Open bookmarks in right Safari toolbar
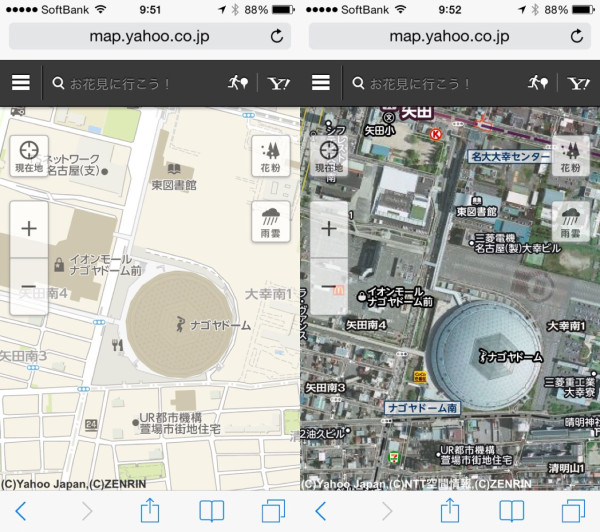The height and width of the screenshot is (532, 600). point(512,511)
